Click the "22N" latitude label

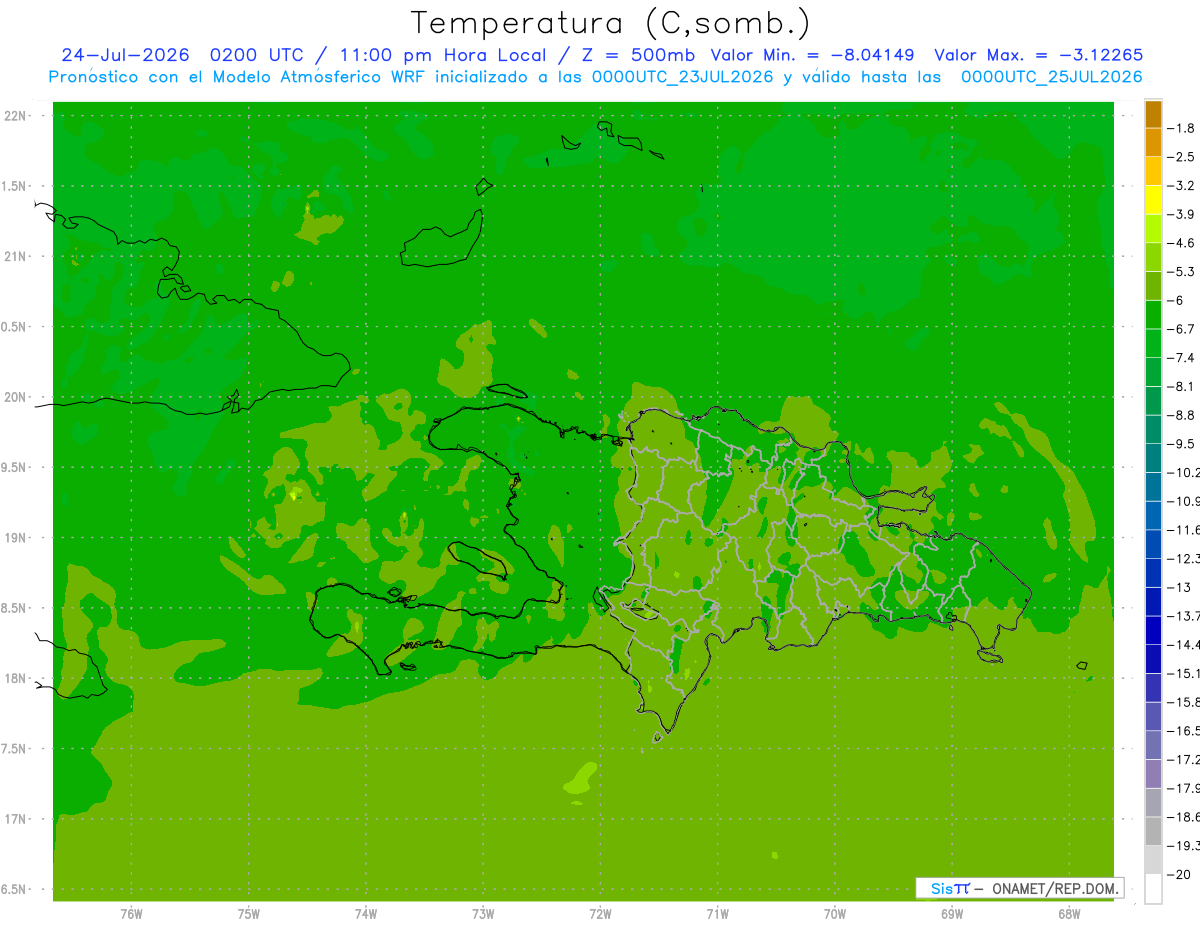click(15, 116)
